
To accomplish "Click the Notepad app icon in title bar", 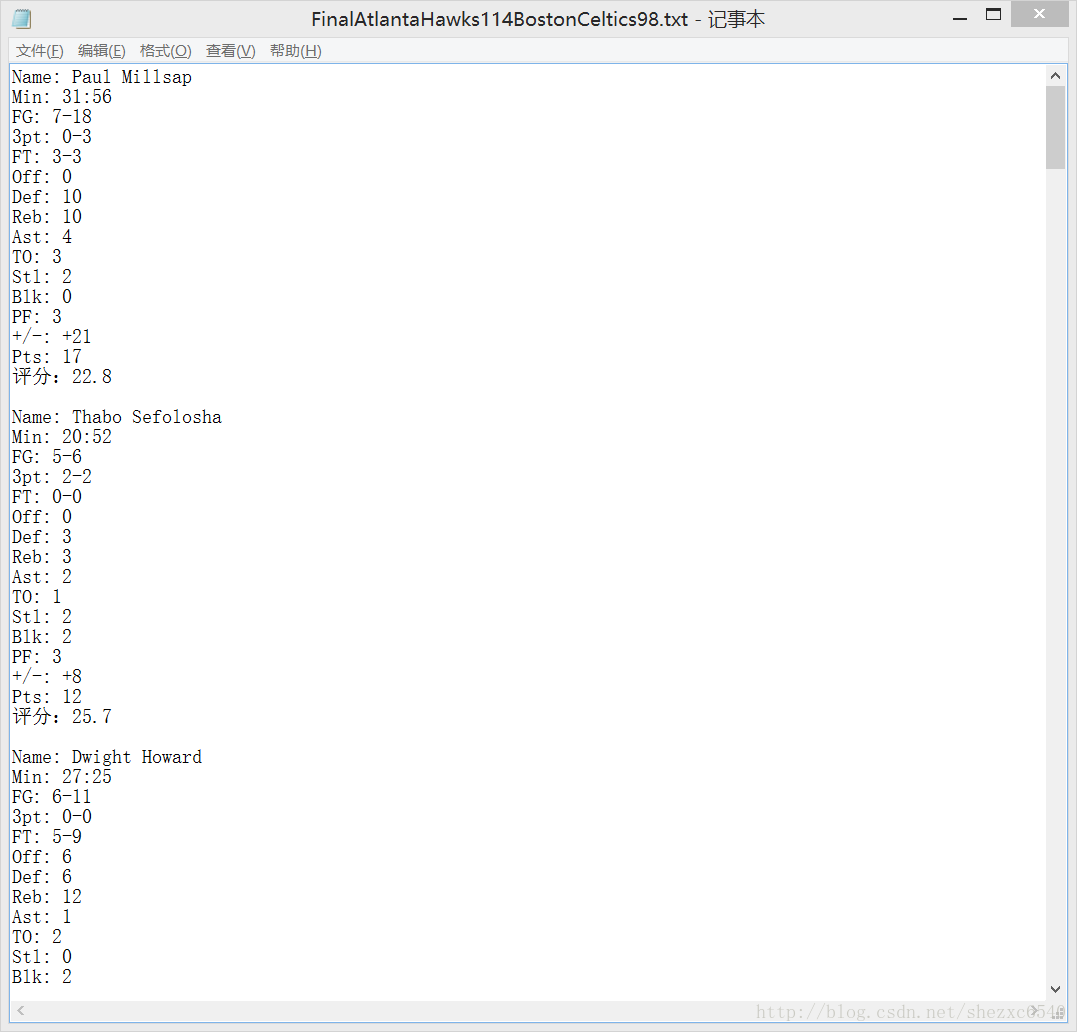I will click(22, 19).
